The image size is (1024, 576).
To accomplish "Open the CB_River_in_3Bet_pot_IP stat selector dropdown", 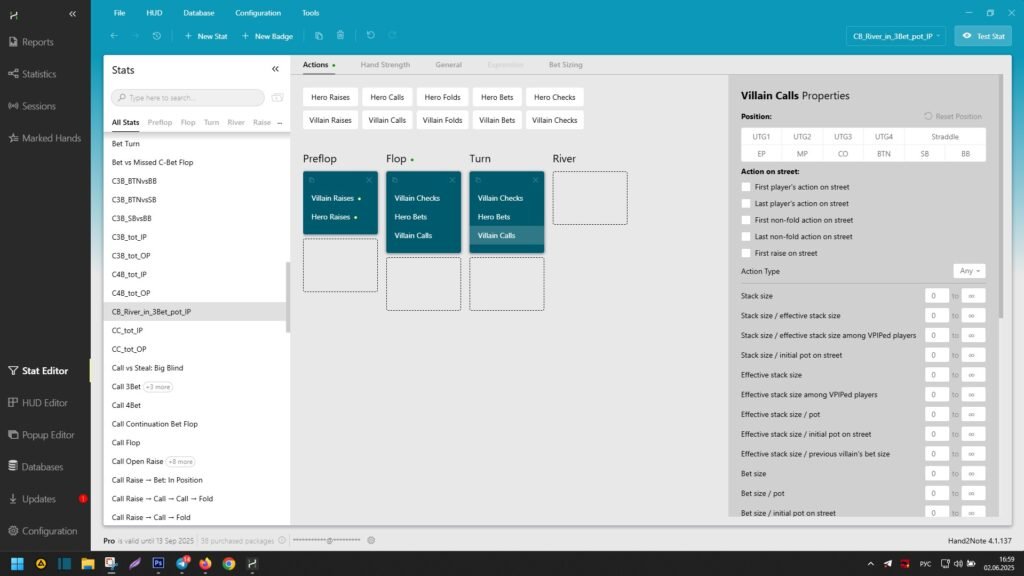I will (x=896, y=36).
